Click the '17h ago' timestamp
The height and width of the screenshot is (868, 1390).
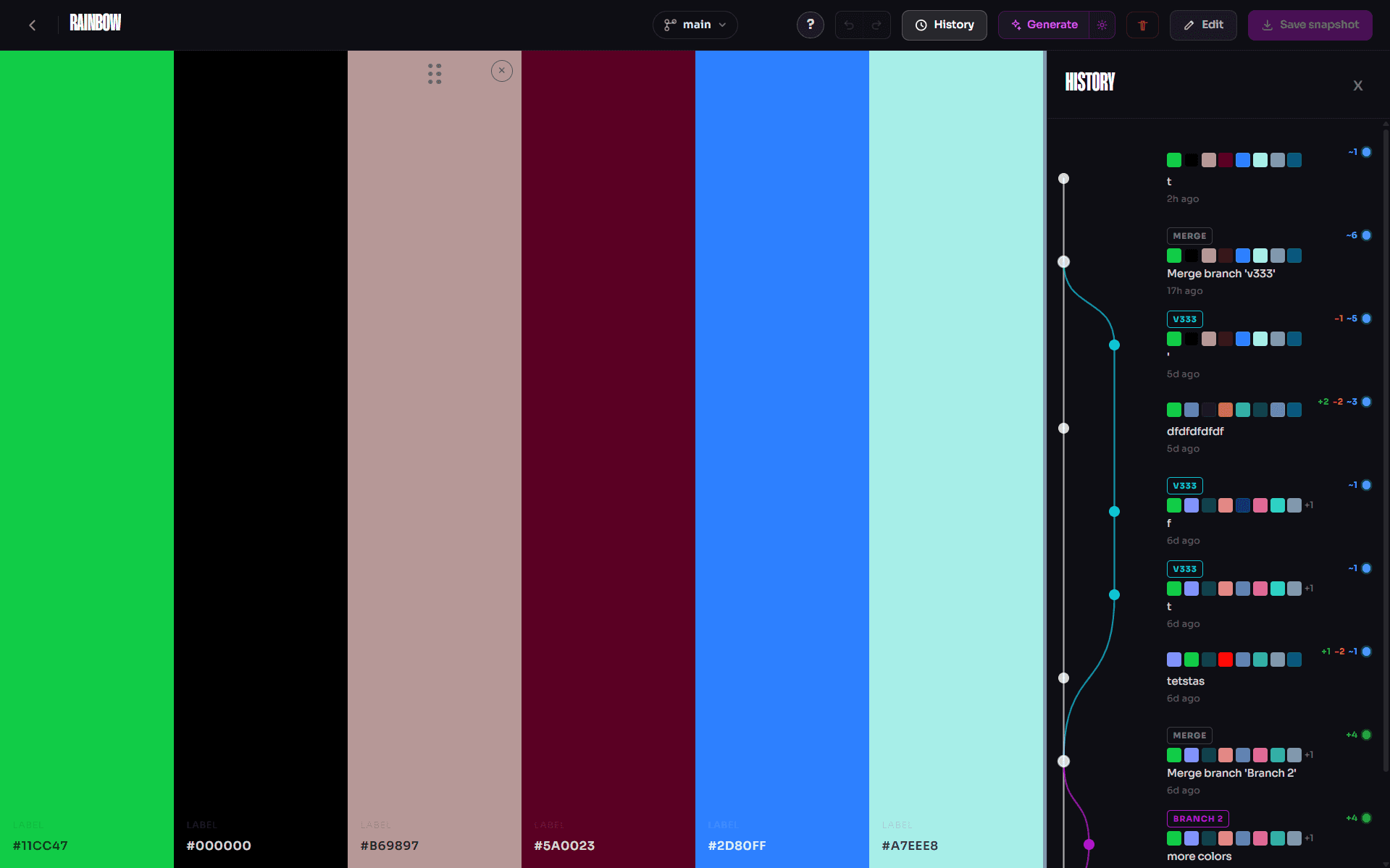[x=1184, y=291]
